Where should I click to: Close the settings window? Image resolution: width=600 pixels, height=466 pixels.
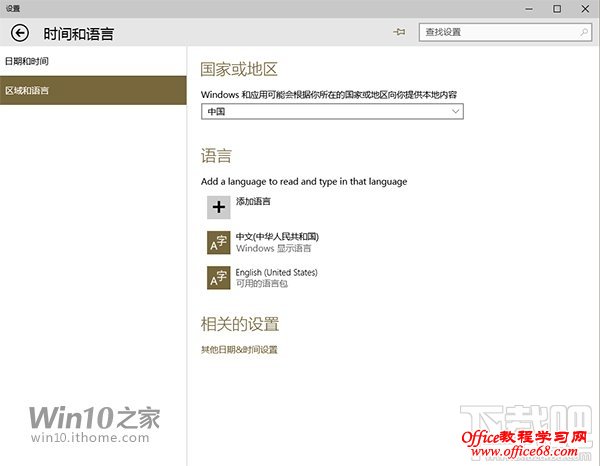pyautogui.click(x=585, y=9)
